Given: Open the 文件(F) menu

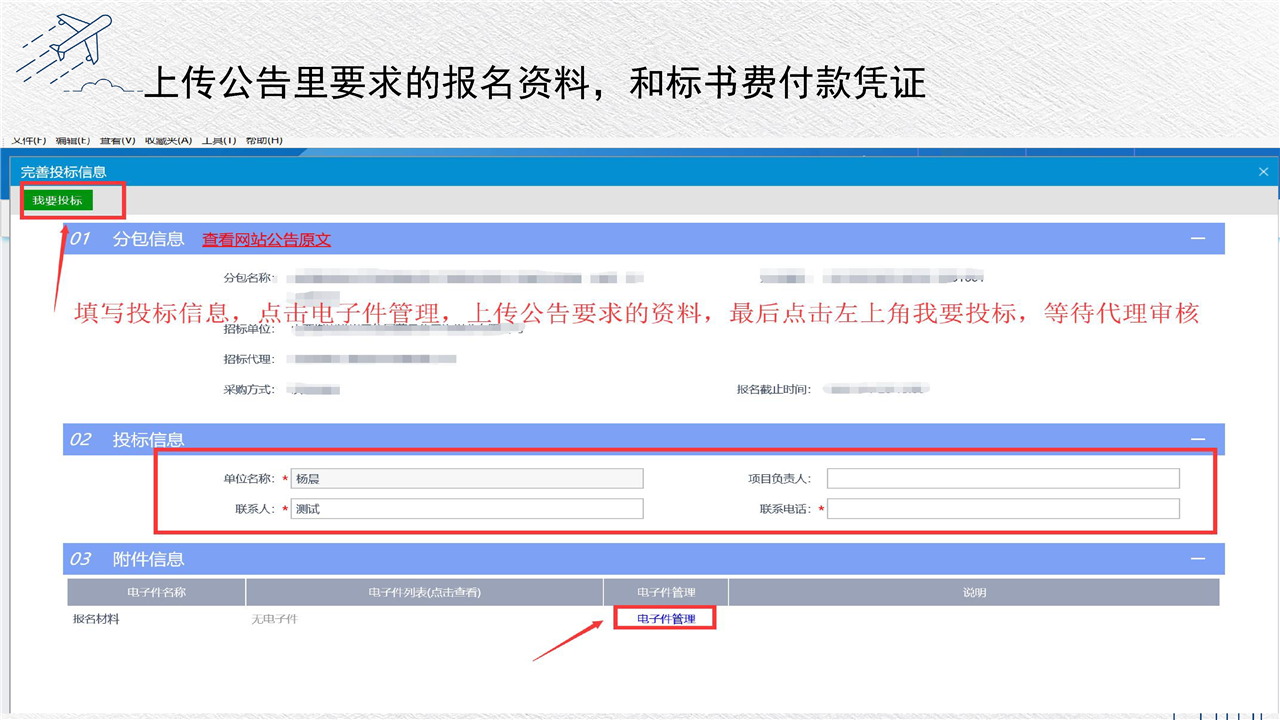Looking at the screenshot, I should click(x=28, y=141).
